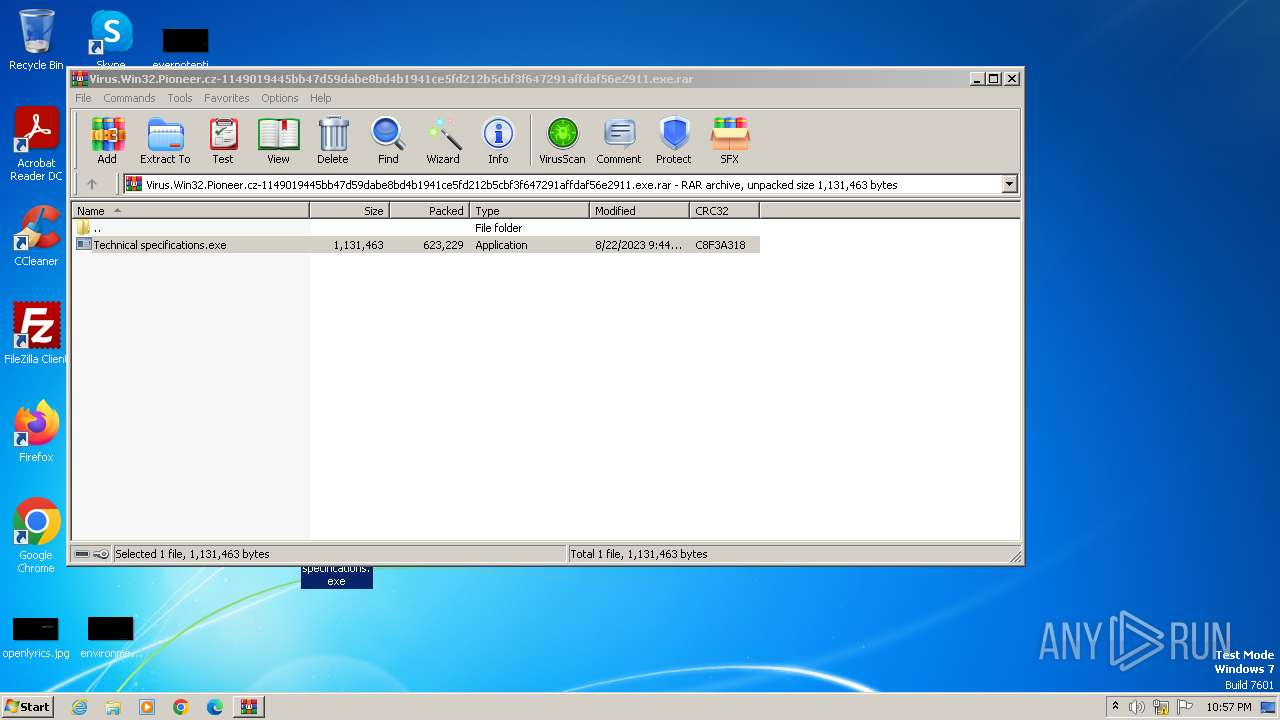Sort by Name column header

(190, 211)
